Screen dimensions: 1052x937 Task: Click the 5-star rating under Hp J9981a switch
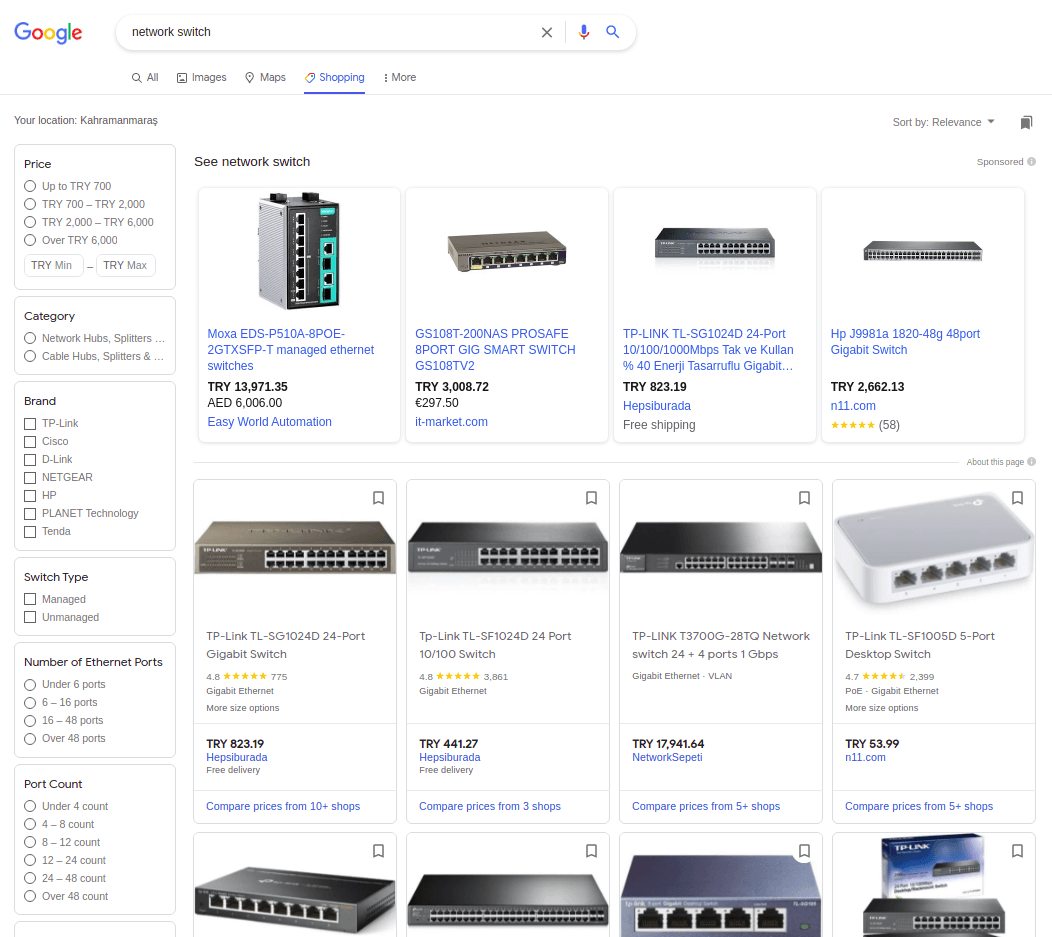(852, 424)
